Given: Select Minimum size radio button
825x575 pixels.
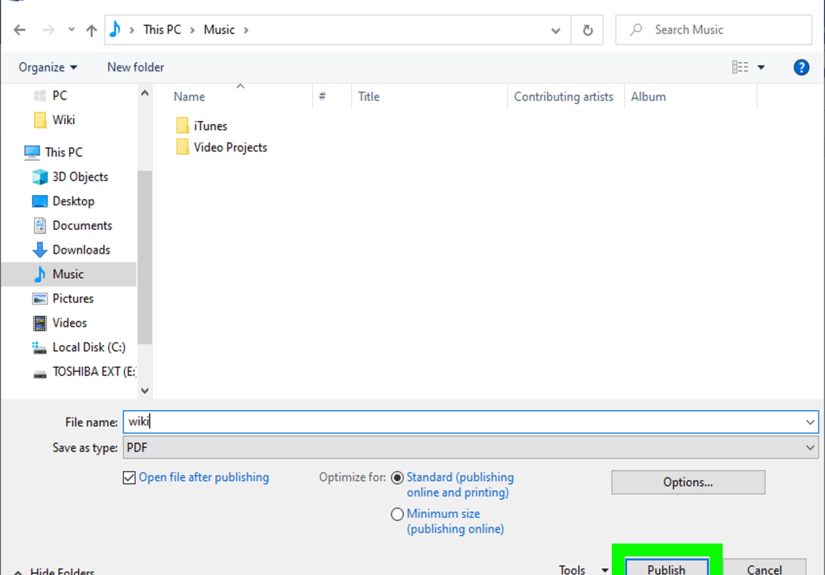Looking at the screenshot, I should (397, 514).
